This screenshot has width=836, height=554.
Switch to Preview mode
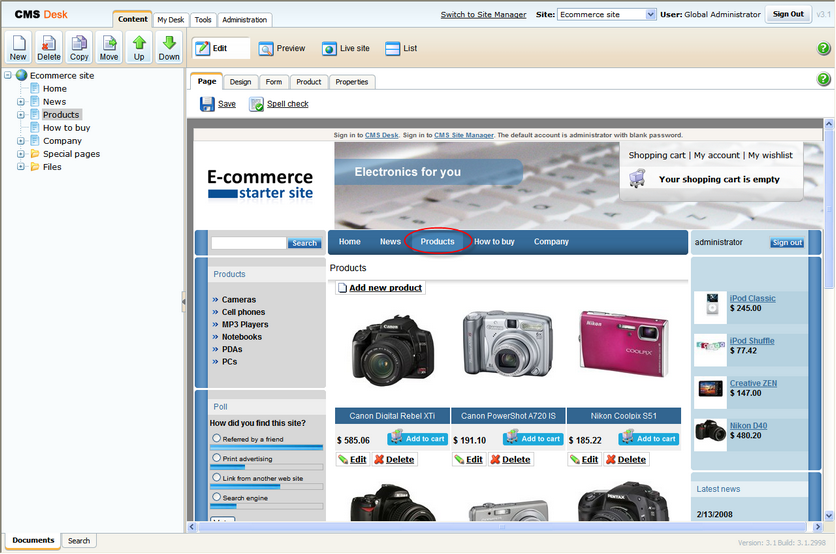(x=282, y=49)
